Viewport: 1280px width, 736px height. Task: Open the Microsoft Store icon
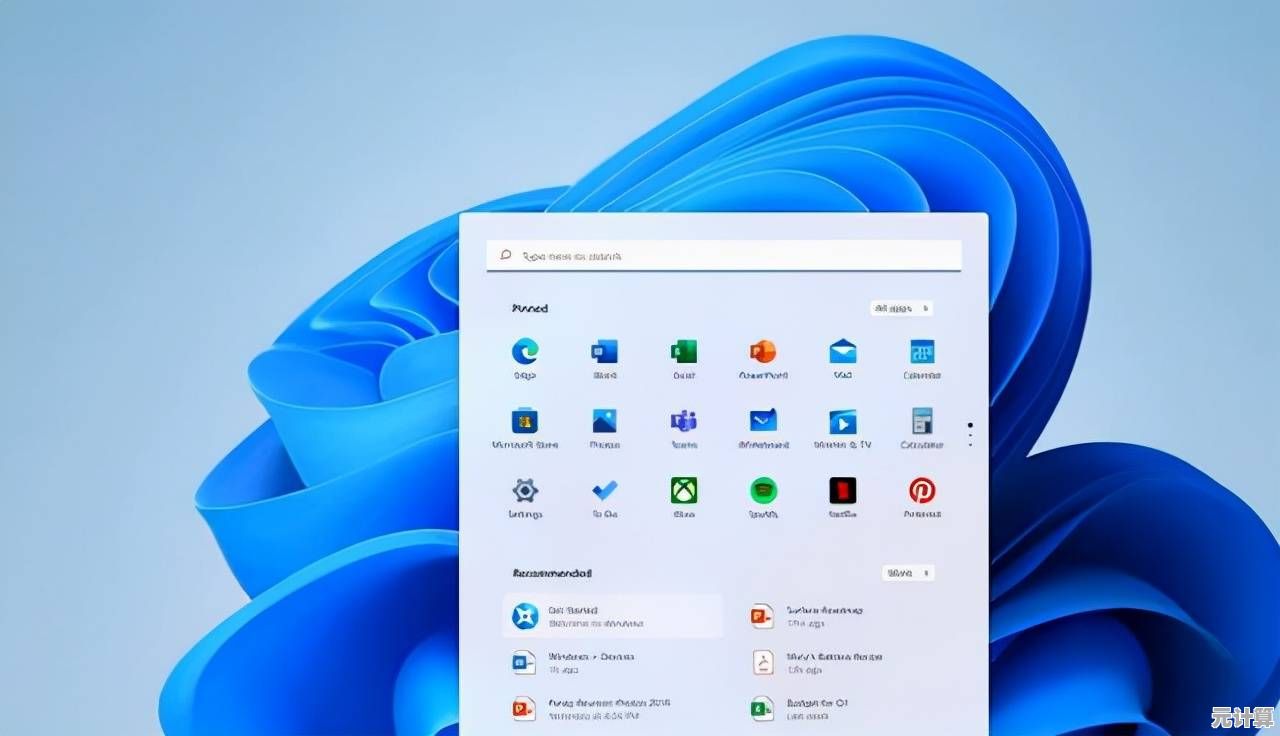coord(525,421)
